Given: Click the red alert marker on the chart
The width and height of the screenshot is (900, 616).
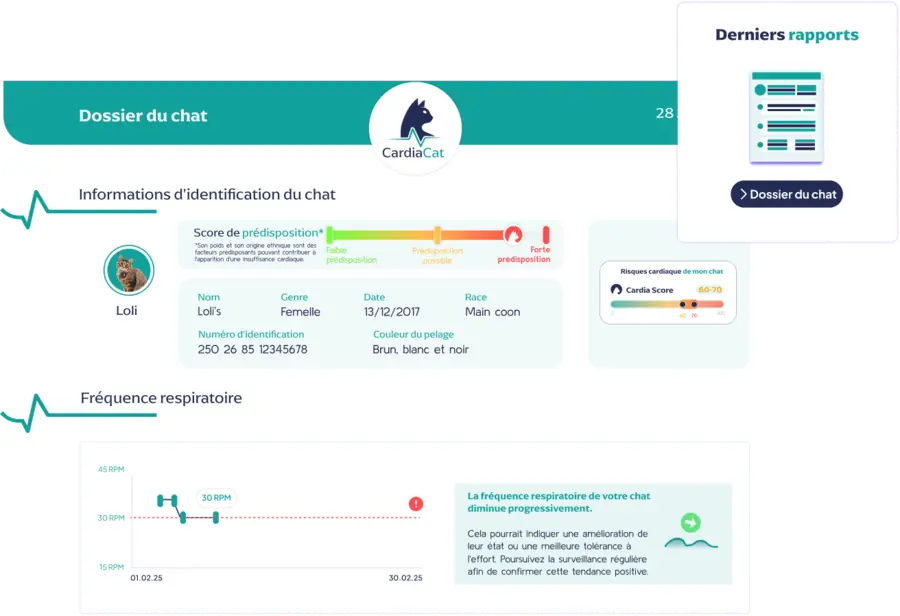Looking at the screenshot, I should 416,504.
